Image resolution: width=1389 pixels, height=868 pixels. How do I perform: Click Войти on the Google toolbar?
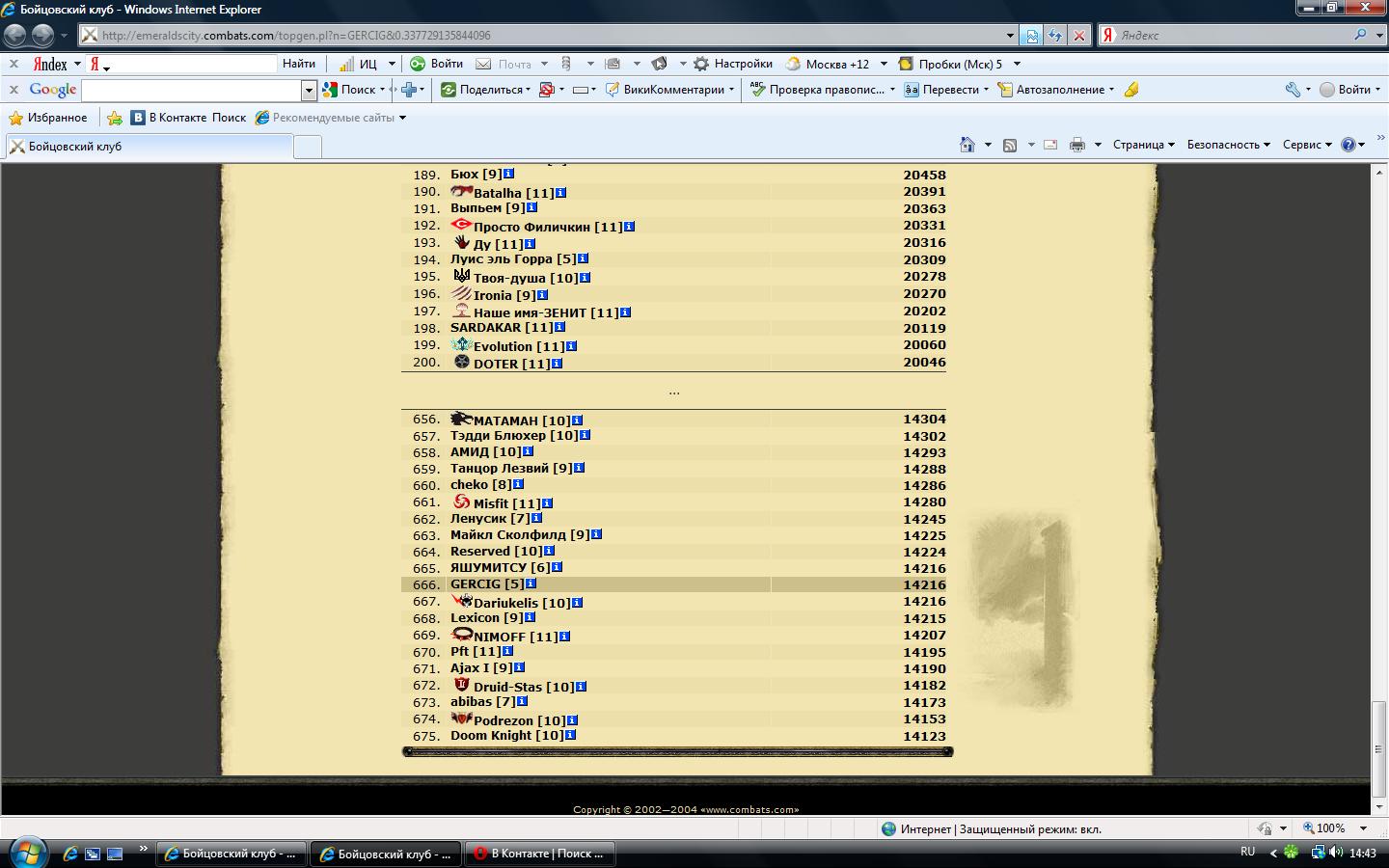(x=1346, y=90)
